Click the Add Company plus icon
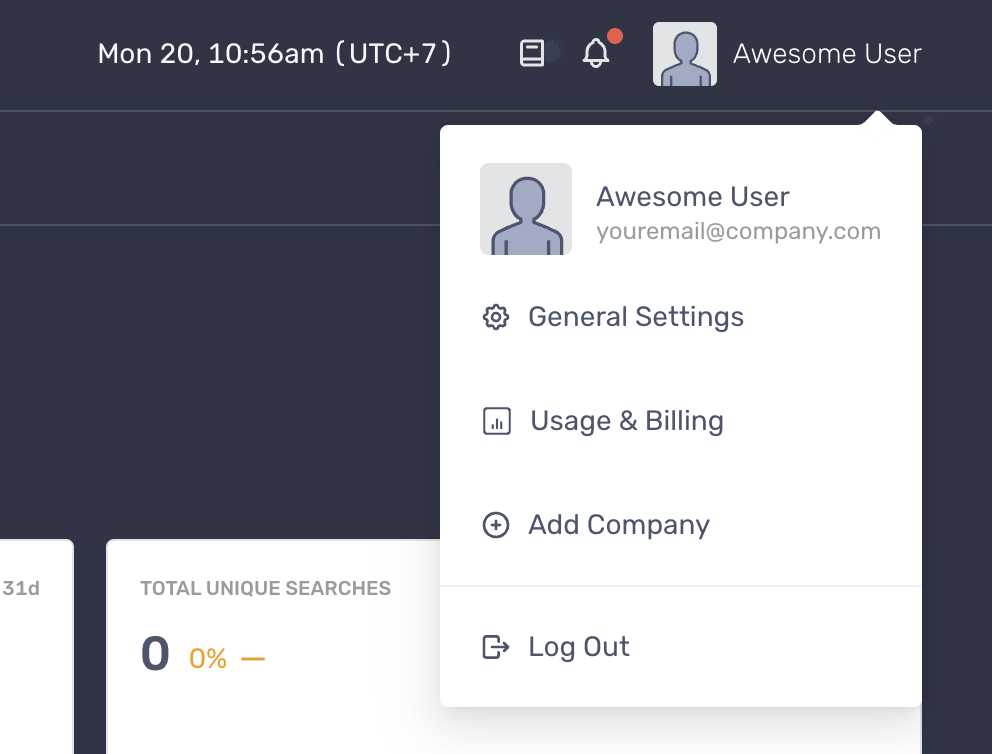Image resolution: width=992 pixels, height=754 pixels. (x=495, y=525)
